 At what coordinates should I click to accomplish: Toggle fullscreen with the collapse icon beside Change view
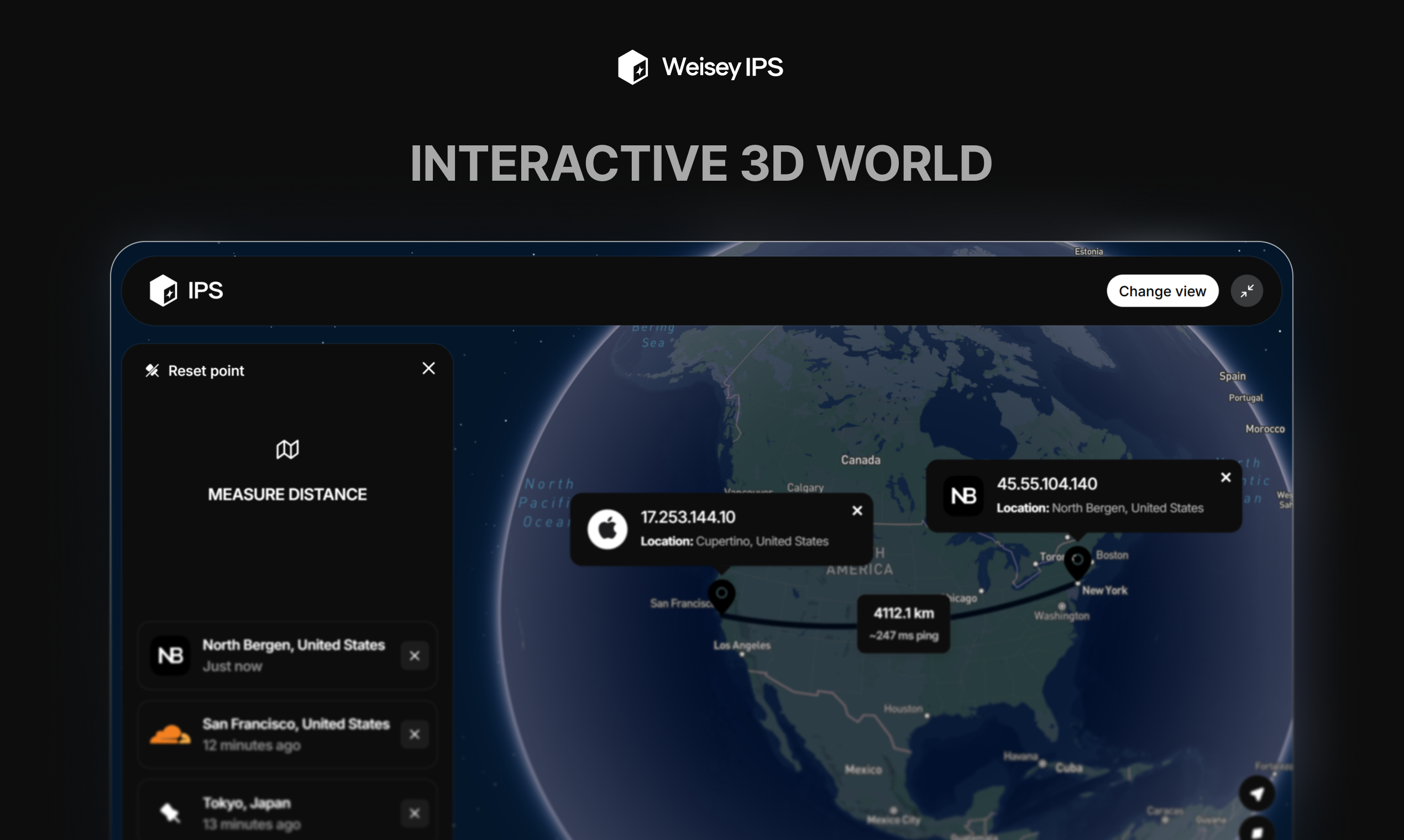[1247, 290]
